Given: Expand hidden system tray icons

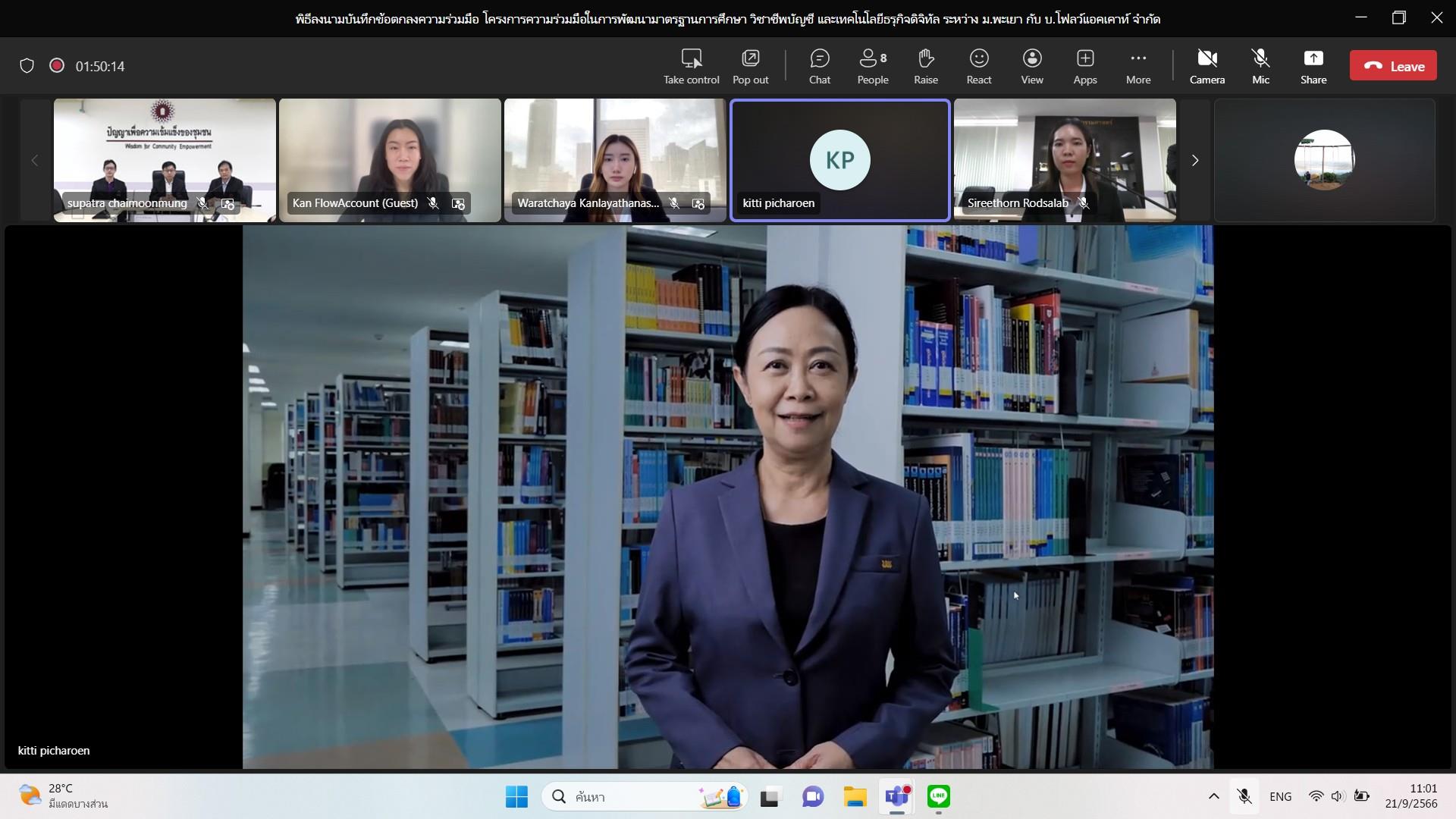Looking at the screenshot, I should (x=1213, y=796).
